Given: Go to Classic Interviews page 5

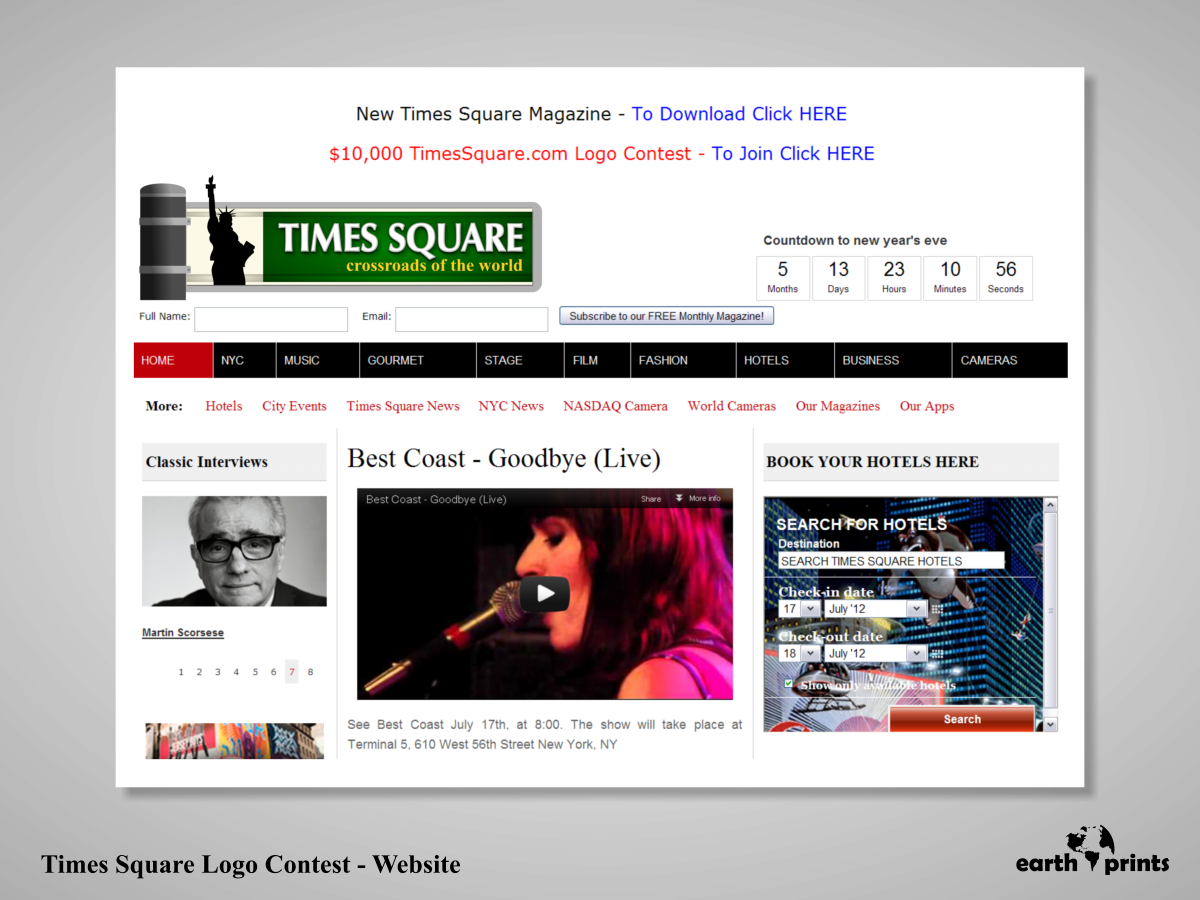Looking at the screenshot, I should coord(255,672).
